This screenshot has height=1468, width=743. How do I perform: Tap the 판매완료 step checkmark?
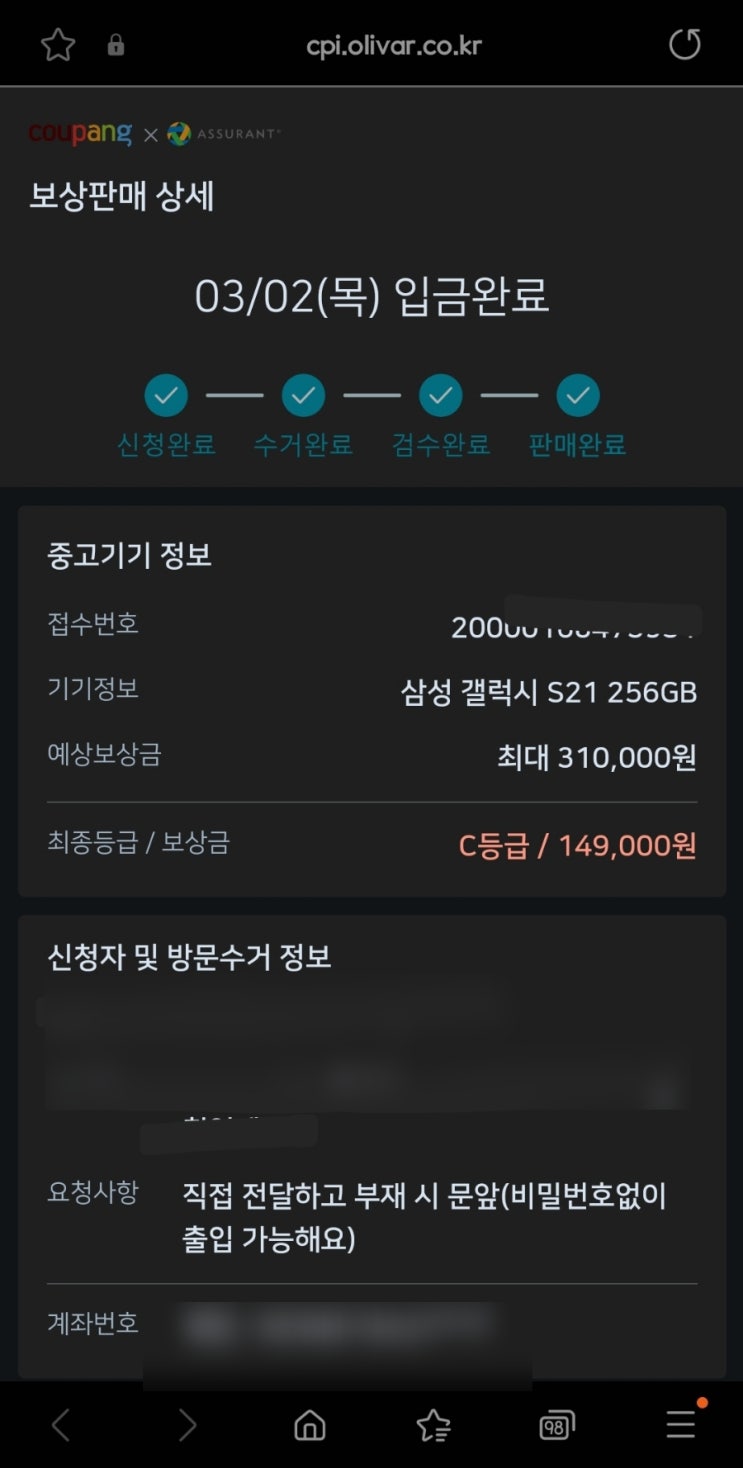[x=578, y=396]
